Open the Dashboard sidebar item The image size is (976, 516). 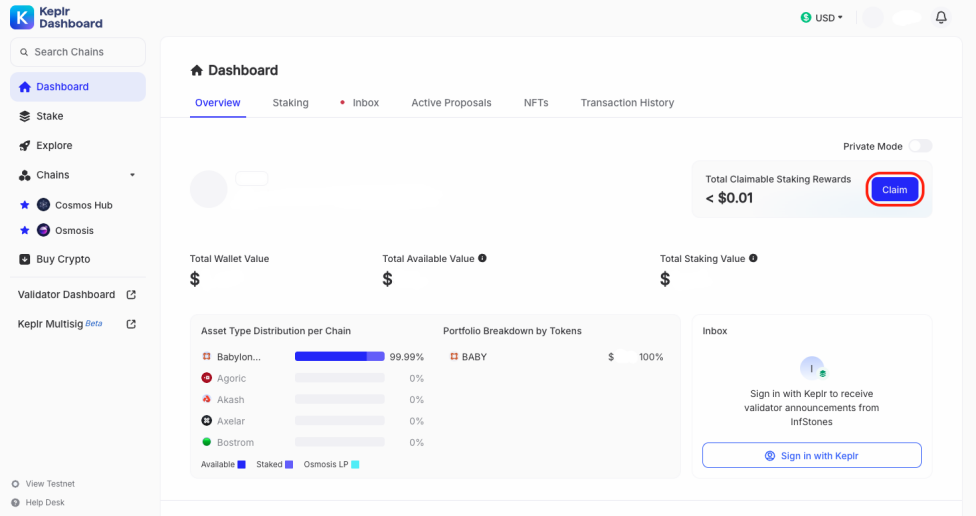tap(78, 87)
